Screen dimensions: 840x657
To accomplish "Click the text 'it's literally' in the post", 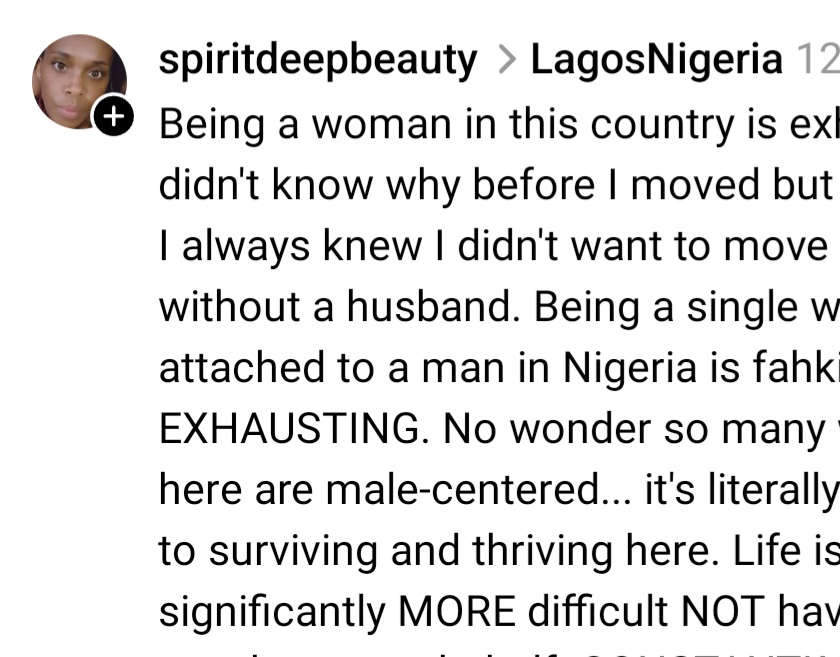I will pyautogui.click(x=742, y=490).
